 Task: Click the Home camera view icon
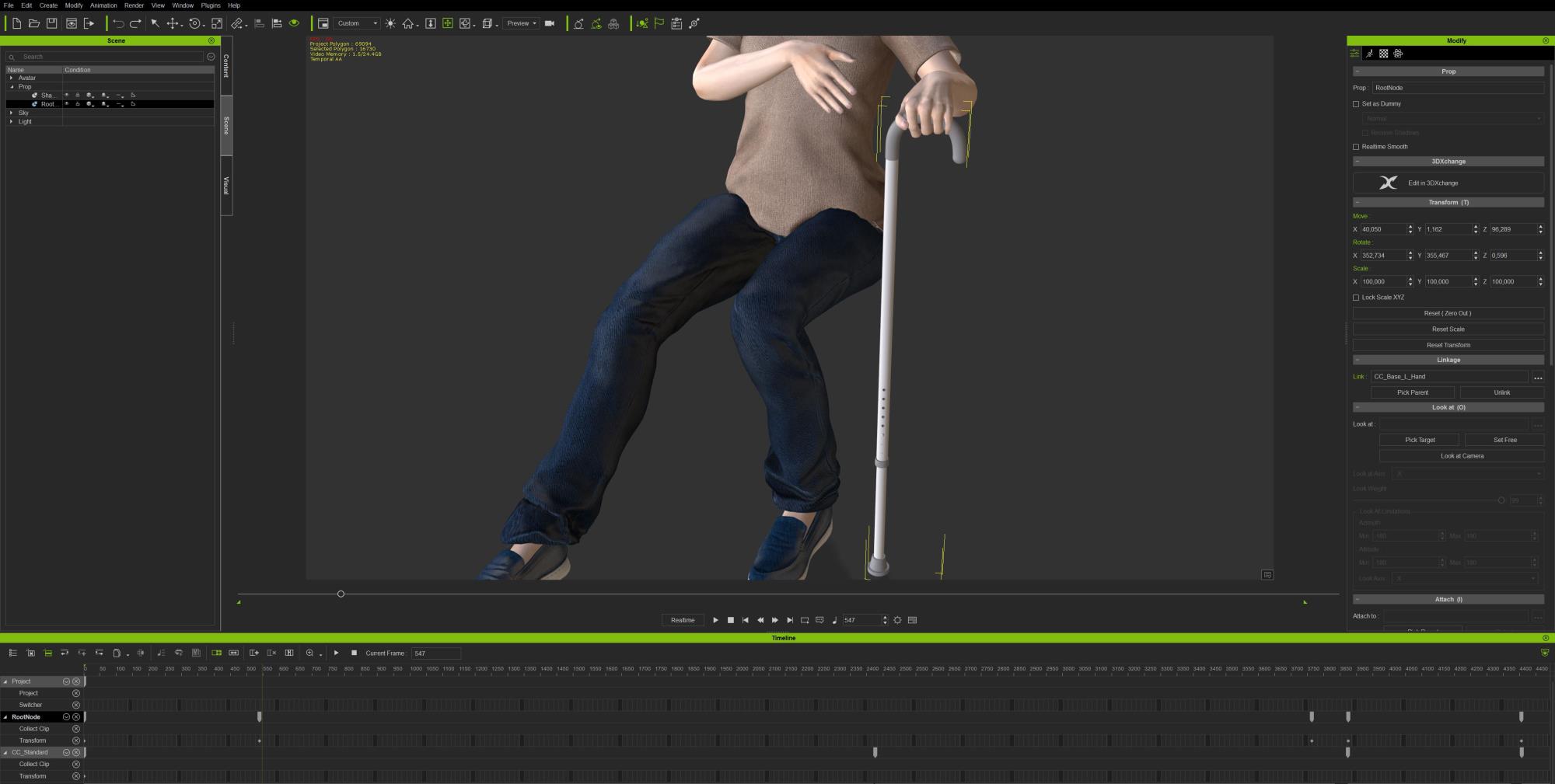(x=407, y=23)
